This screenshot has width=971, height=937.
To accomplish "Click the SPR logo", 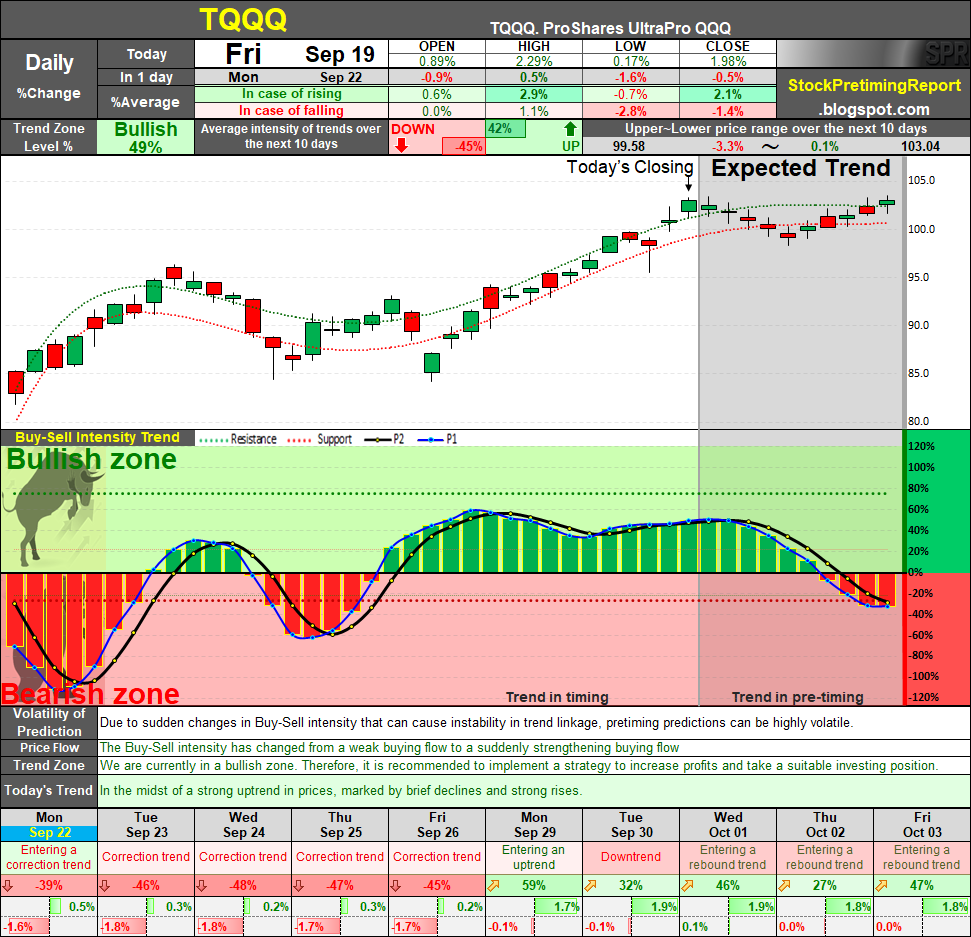I will pyautogui.click(x=946, y=54).
